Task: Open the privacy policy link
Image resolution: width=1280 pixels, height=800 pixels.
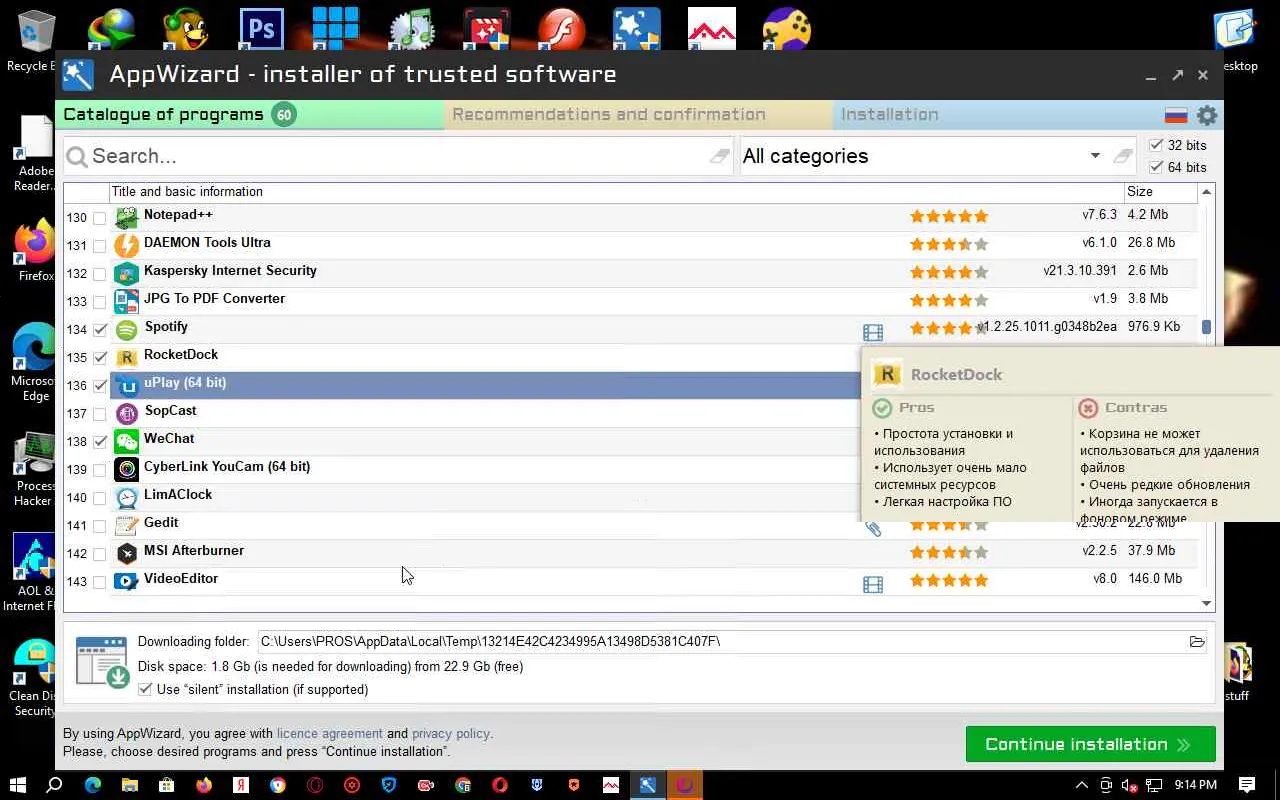Action: (x=451, y=734)
